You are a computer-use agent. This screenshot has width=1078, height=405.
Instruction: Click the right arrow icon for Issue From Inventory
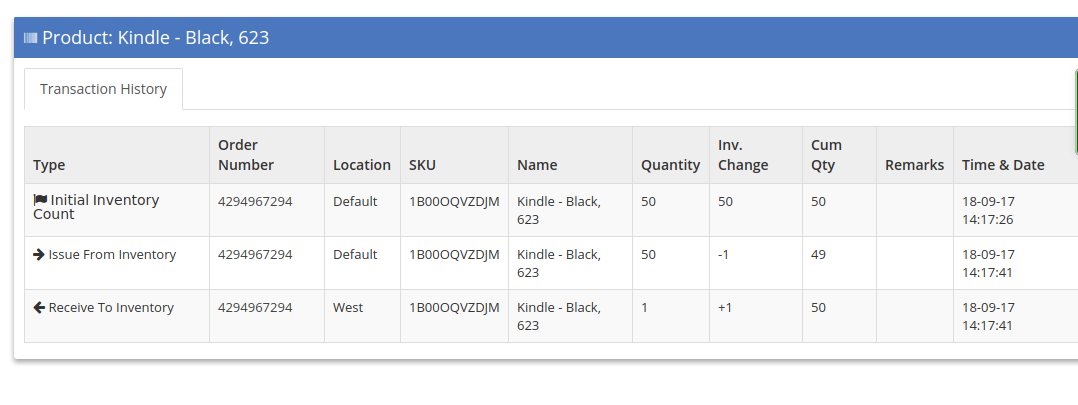[x=39, y=254]
